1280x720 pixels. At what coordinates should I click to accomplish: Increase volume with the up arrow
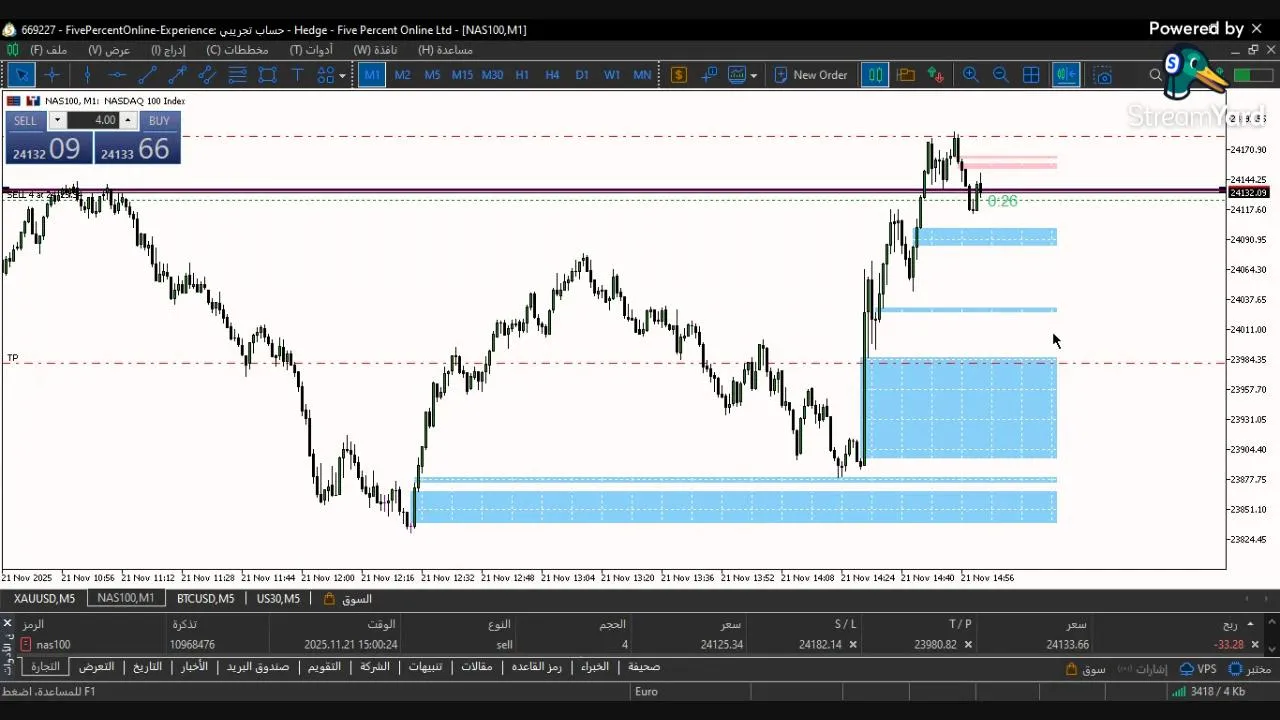[x=128, y=120]
